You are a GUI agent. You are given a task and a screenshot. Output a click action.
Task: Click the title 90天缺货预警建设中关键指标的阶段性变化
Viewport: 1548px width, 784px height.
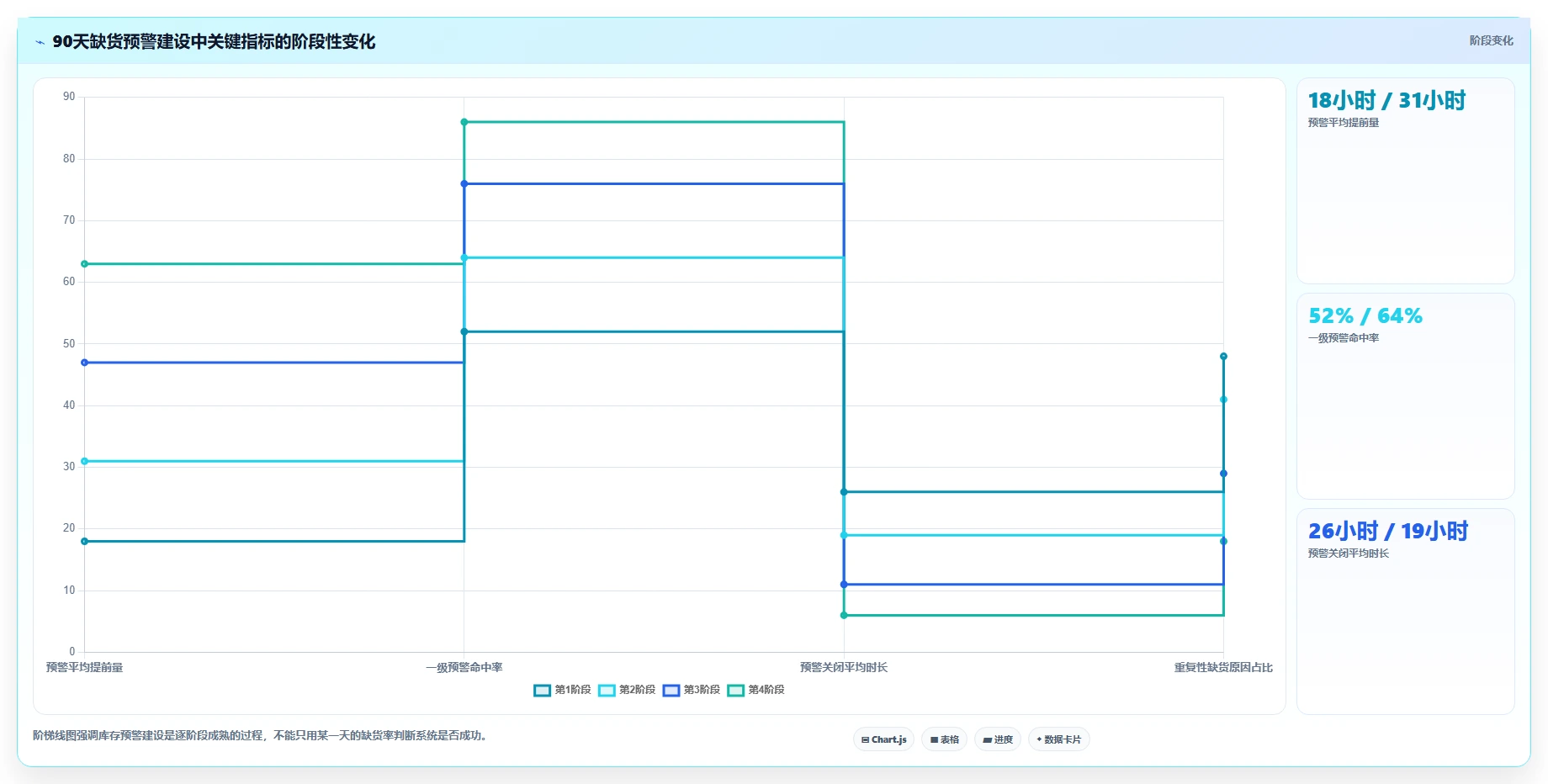(x=214, y=42)
